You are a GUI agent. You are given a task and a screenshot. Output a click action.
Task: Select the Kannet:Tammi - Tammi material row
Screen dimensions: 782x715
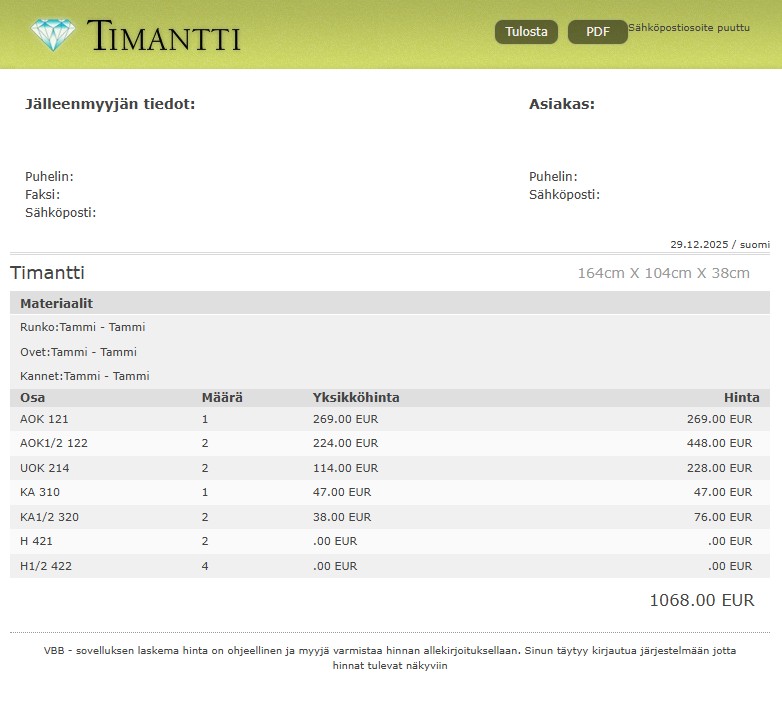coord(85,376)
